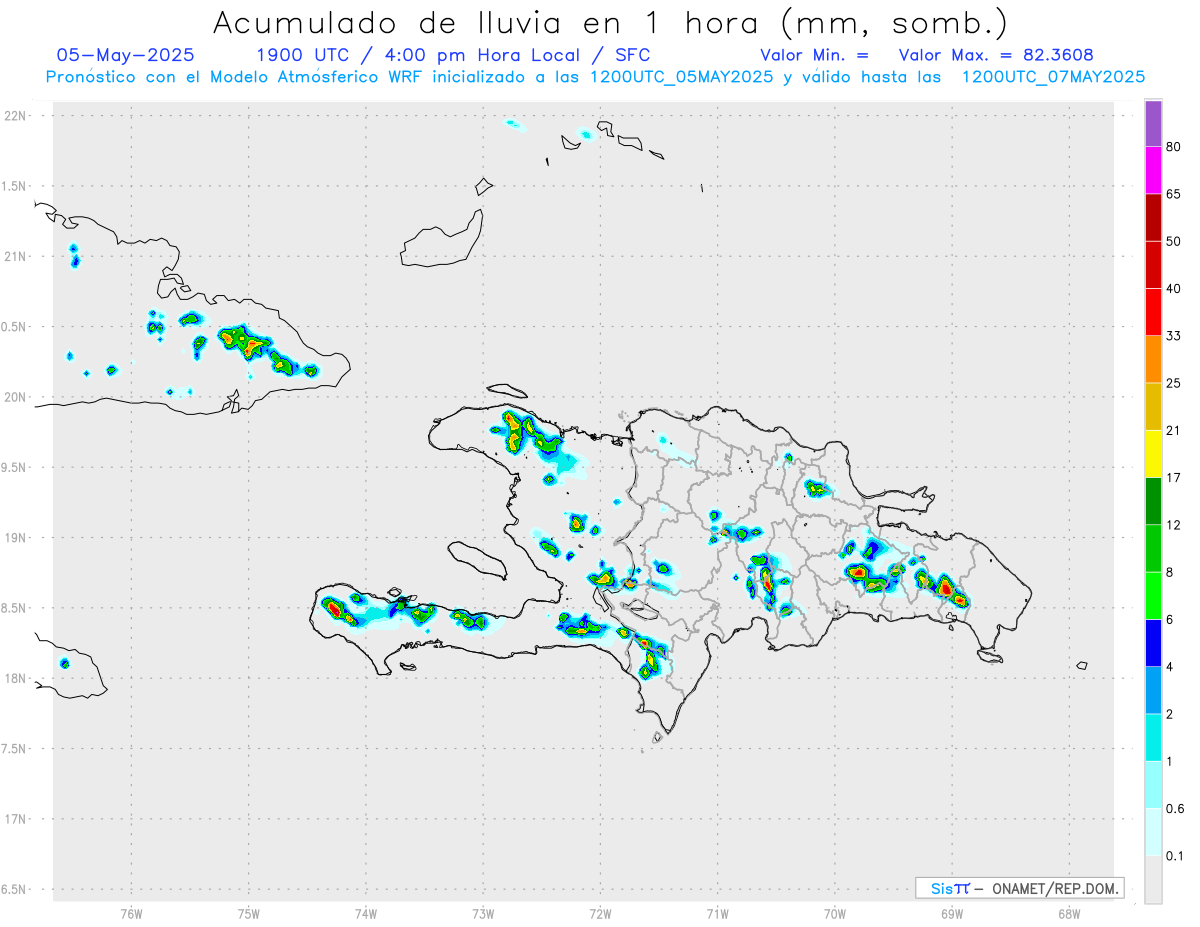Select the bright red swatch between 33 and 40

coord(1153,312)
